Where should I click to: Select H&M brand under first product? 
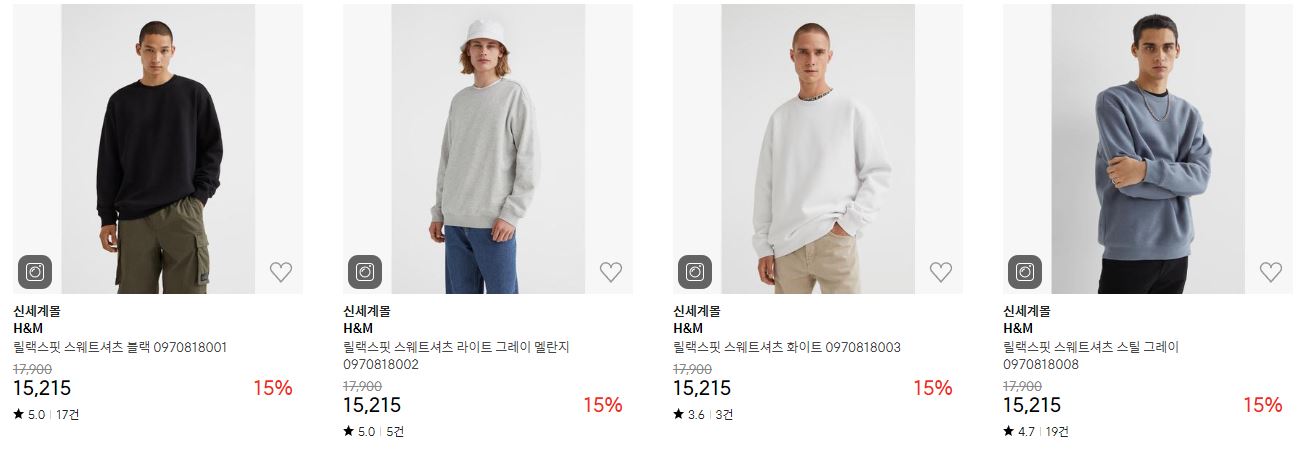(x=28, y=328)
